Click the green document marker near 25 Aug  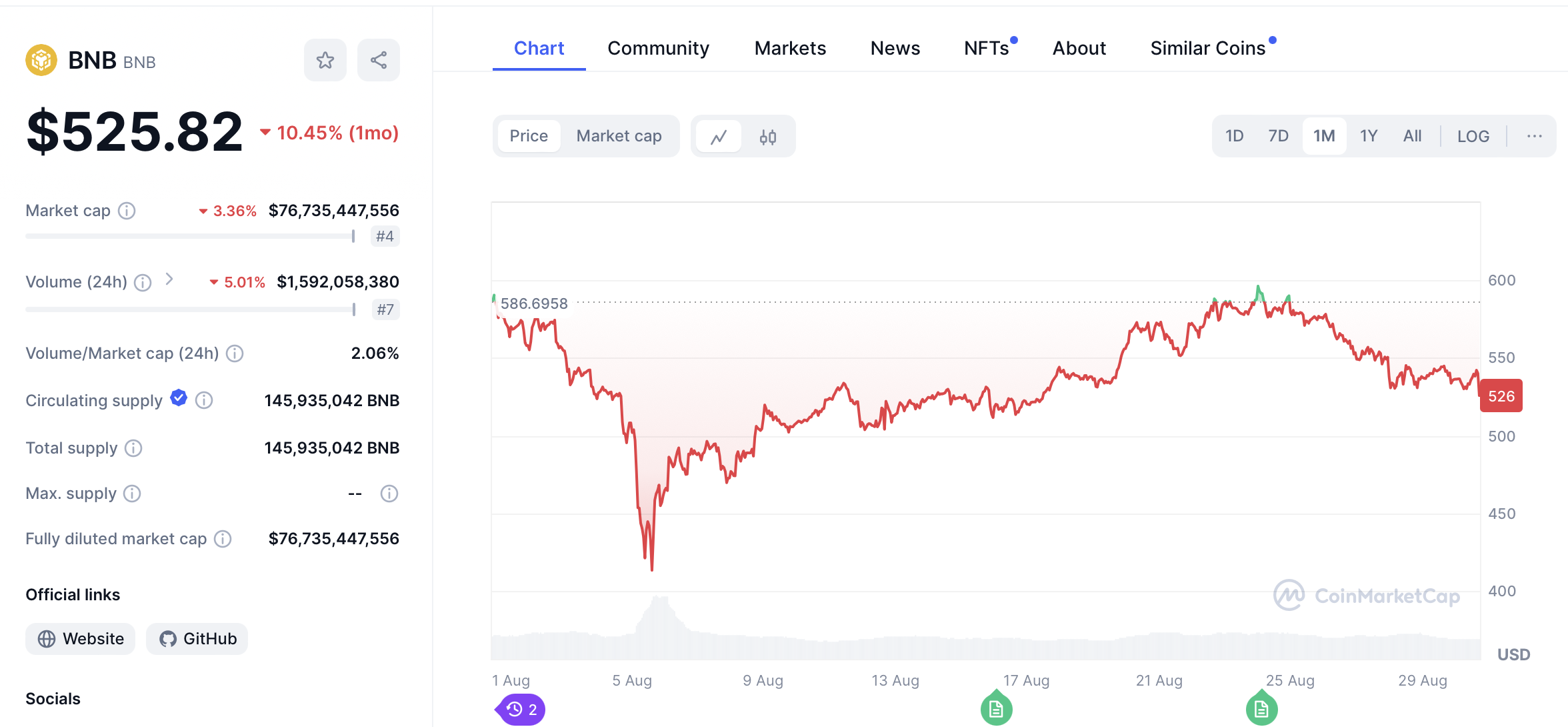tap(1261, 709)
